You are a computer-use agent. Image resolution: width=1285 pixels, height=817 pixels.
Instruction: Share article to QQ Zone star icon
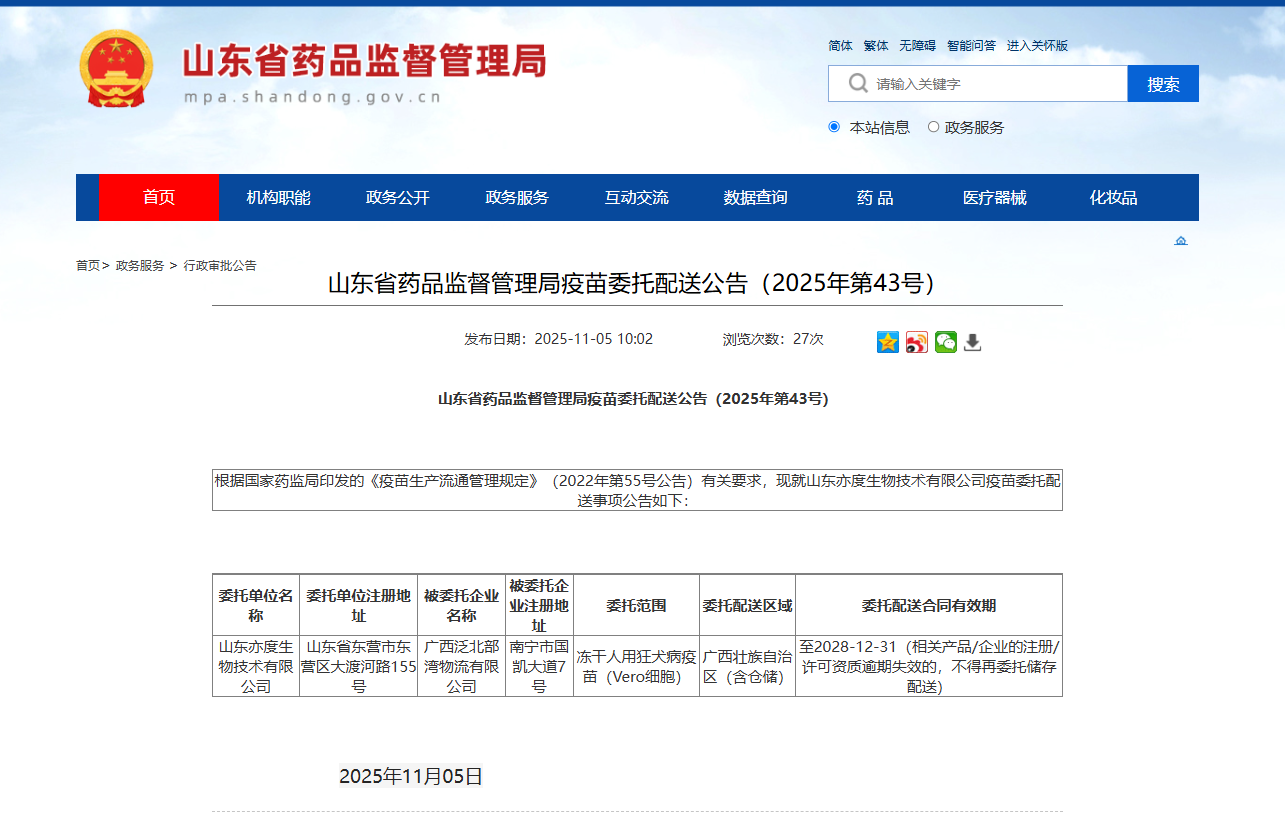(888, 342)
